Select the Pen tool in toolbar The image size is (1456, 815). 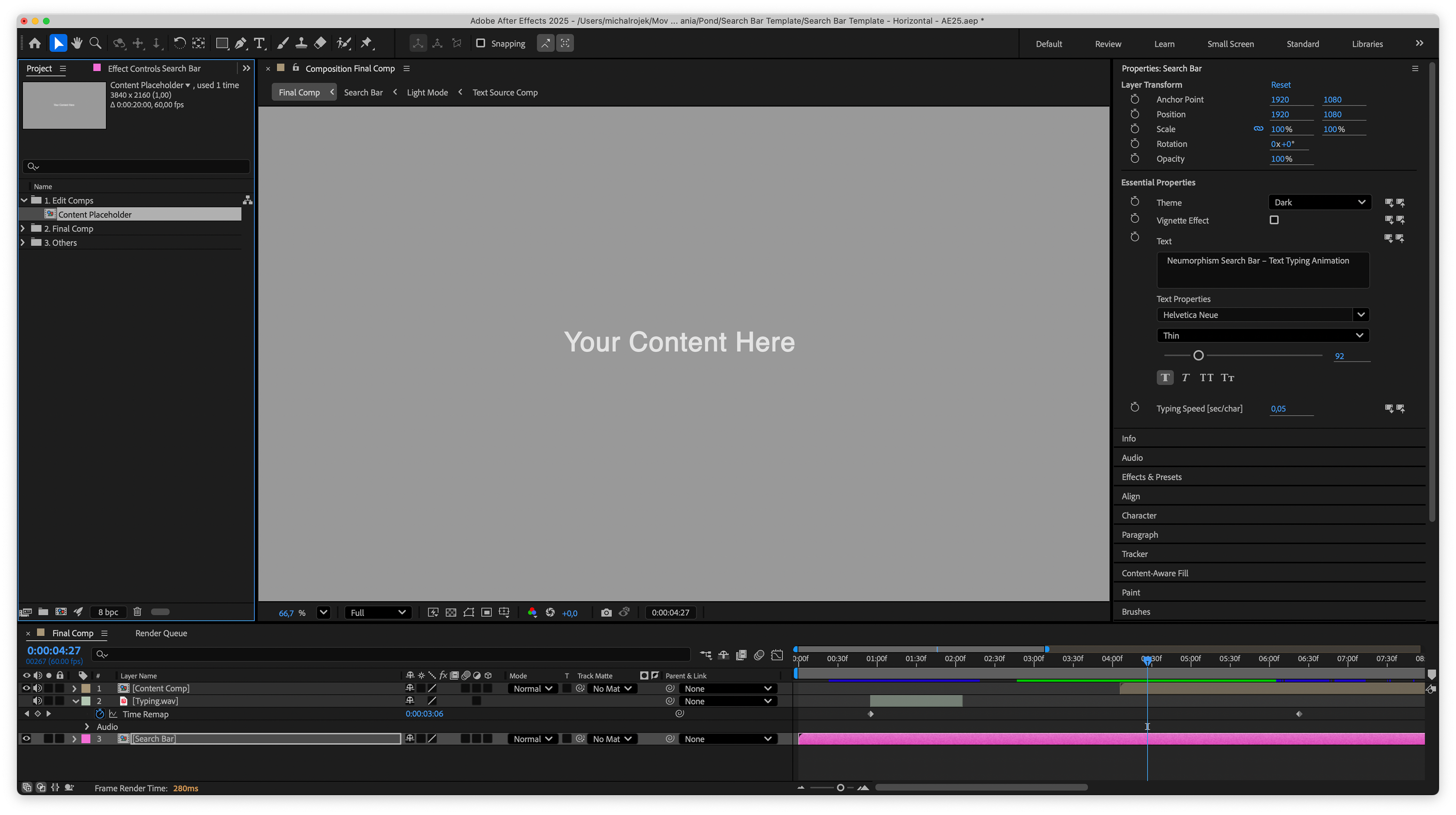[x=240, y=44]
